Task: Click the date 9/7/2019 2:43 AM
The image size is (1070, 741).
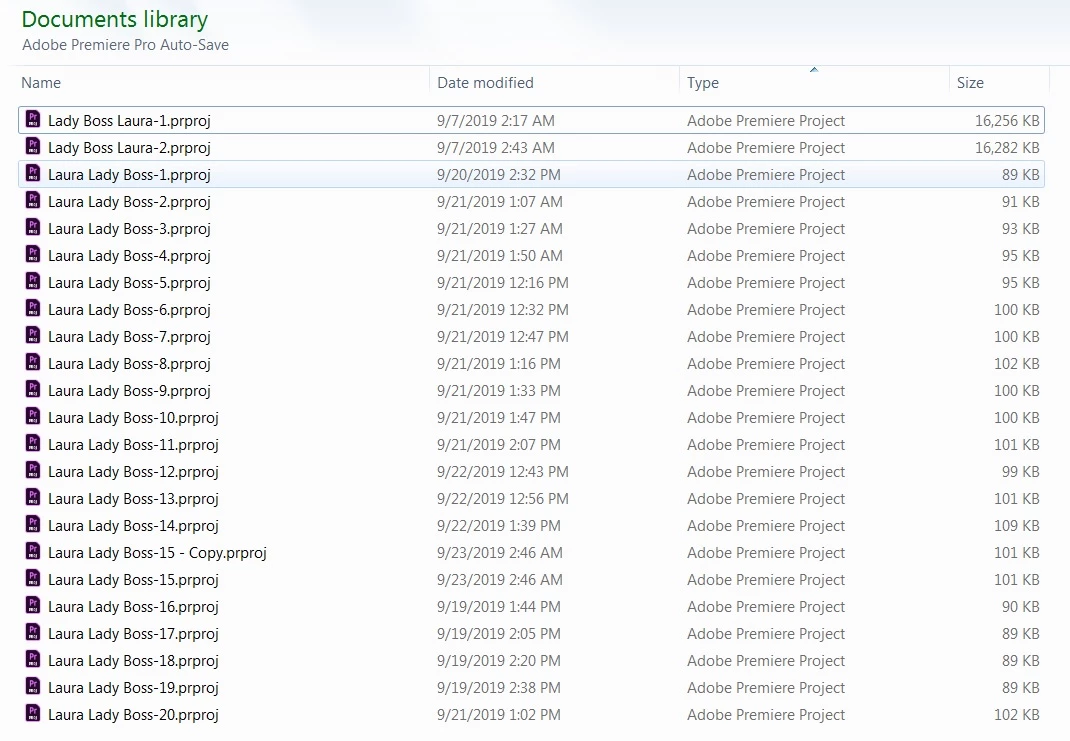Action: click(x=495, y=147)
